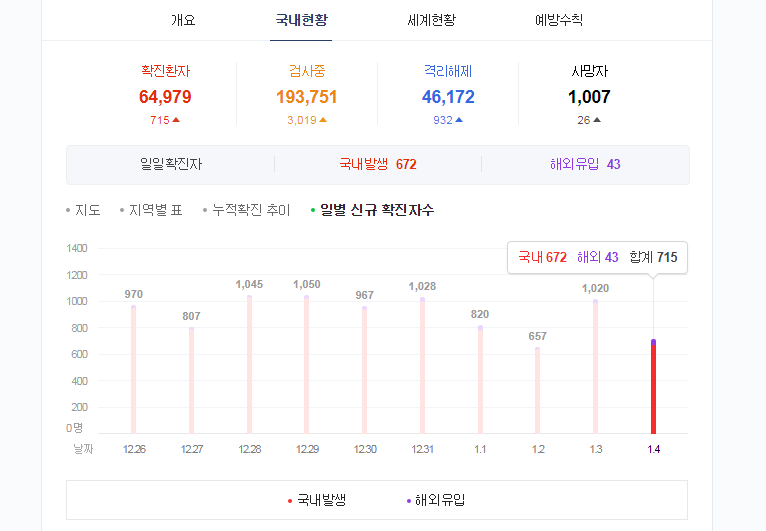Click the highlighted red 1.4 bar

(x=654, y=386)
